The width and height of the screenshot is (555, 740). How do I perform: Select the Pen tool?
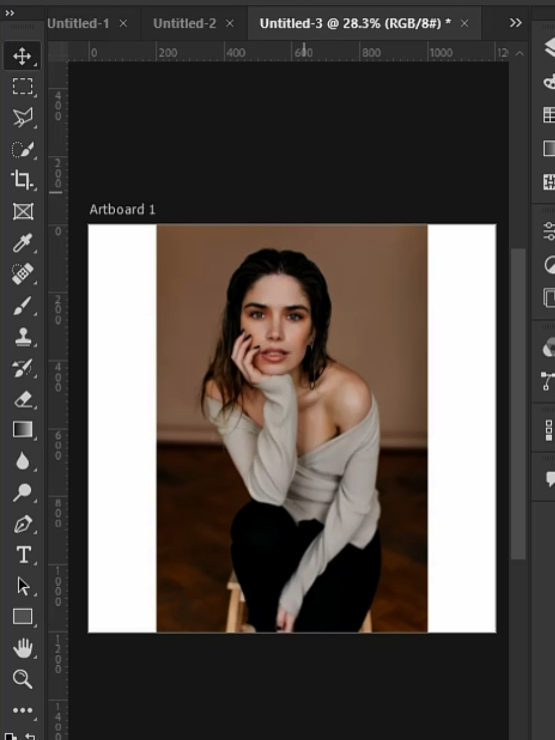click(x=22, y=524)
